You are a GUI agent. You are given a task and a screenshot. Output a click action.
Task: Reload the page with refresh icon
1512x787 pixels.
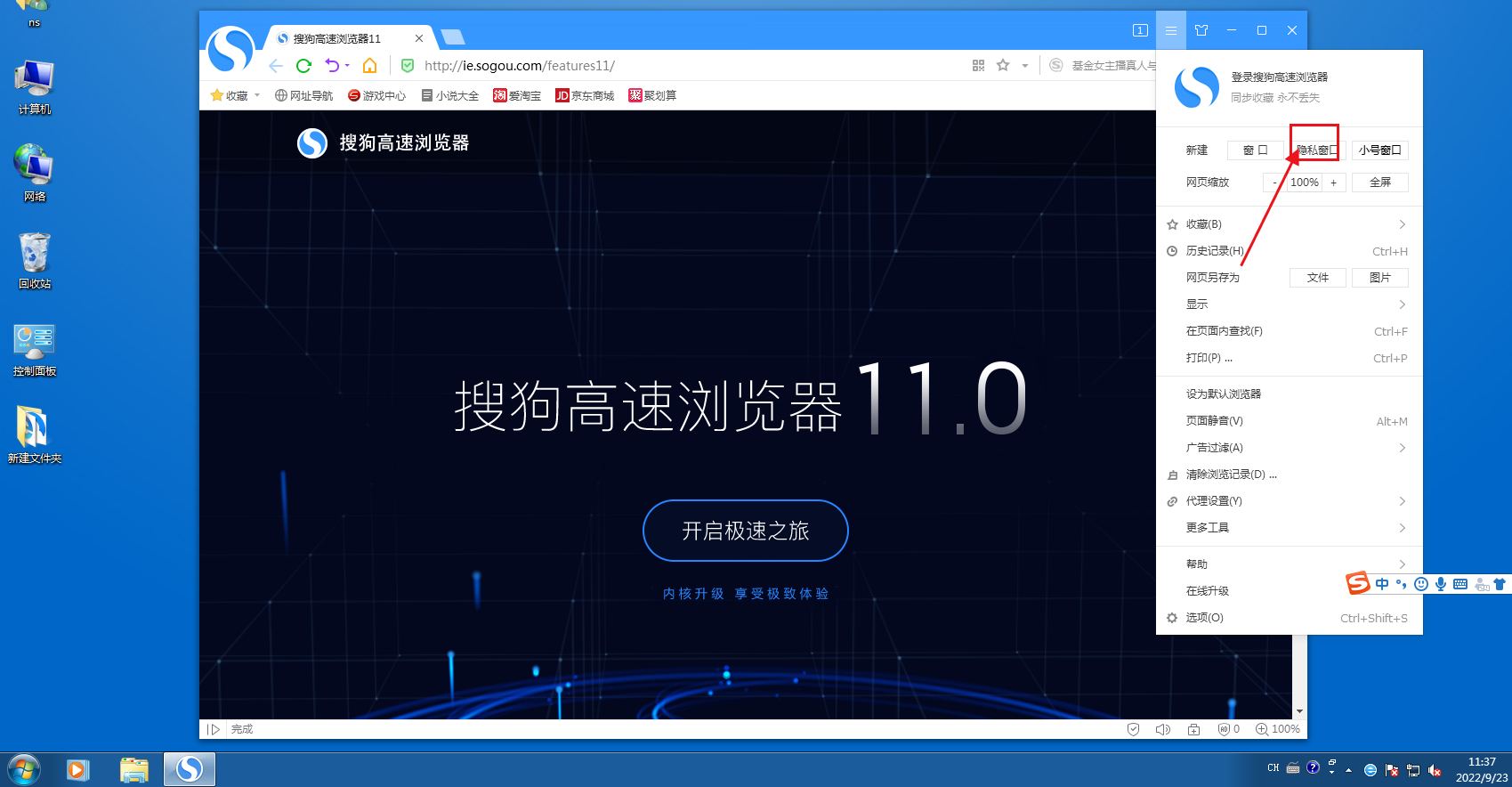tap(303, 66)
